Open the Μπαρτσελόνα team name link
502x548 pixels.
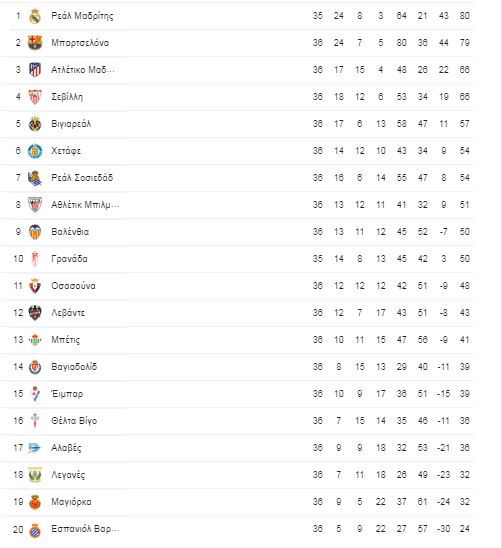80,43
